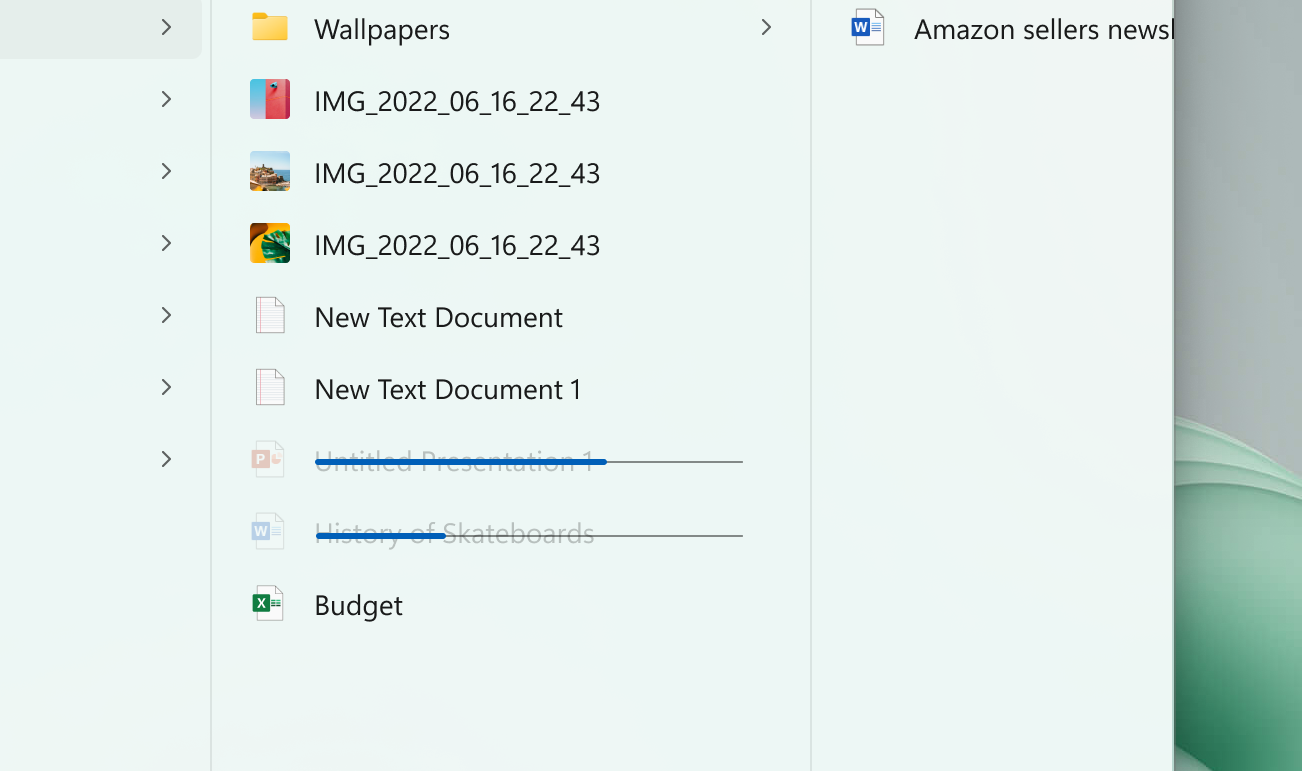Click the Word icon beside History of Skateboards

[x=268, y=531]
